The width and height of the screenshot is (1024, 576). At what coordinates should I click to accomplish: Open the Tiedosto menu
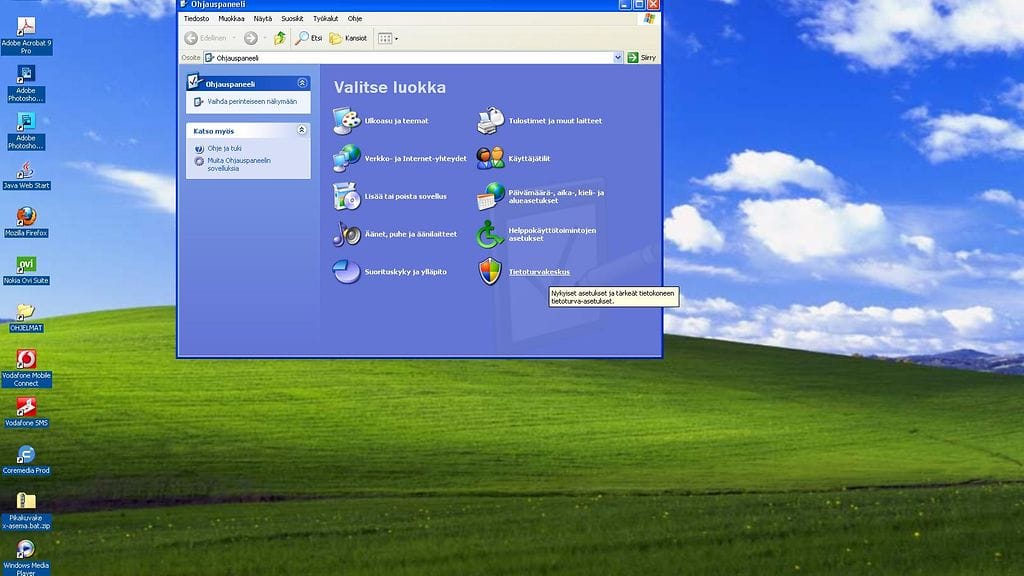[196, 18]
